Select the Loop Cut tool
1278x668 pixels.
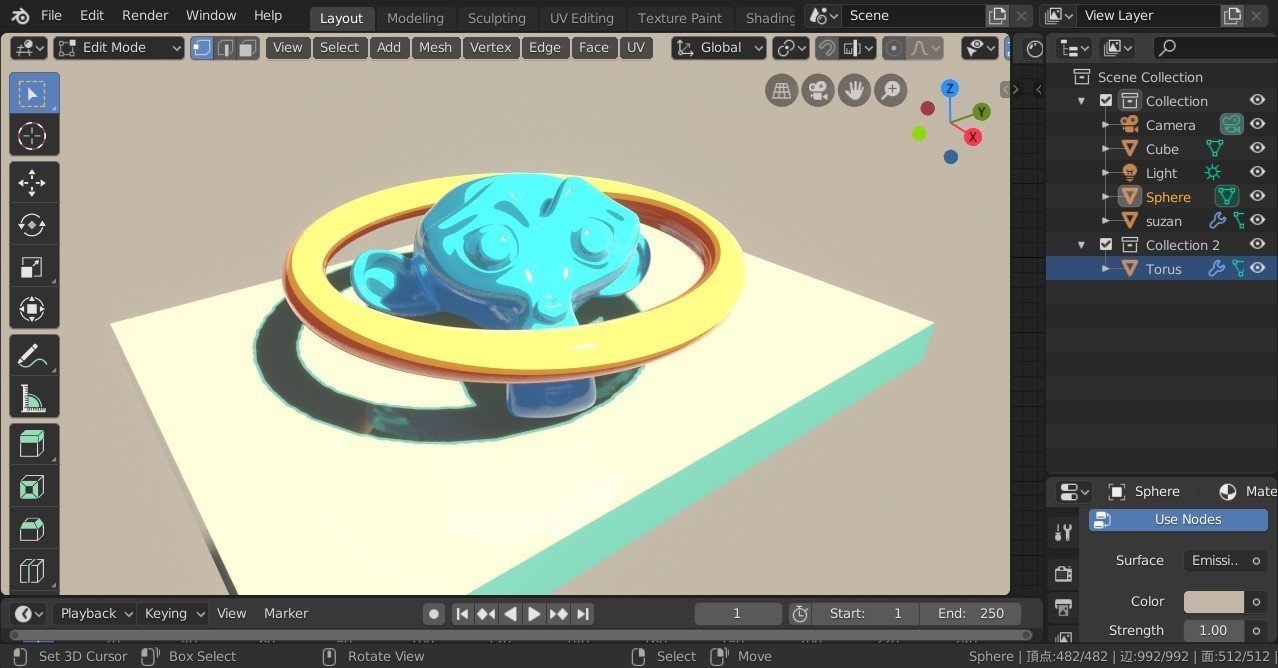click(x=34, y=570)
